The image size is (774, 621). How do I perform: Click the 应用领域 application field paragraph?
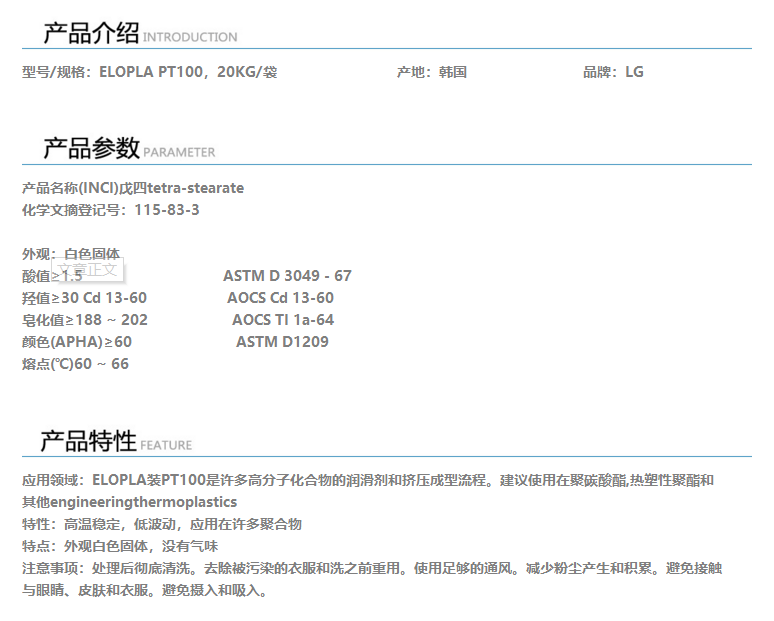coord(368,481)
